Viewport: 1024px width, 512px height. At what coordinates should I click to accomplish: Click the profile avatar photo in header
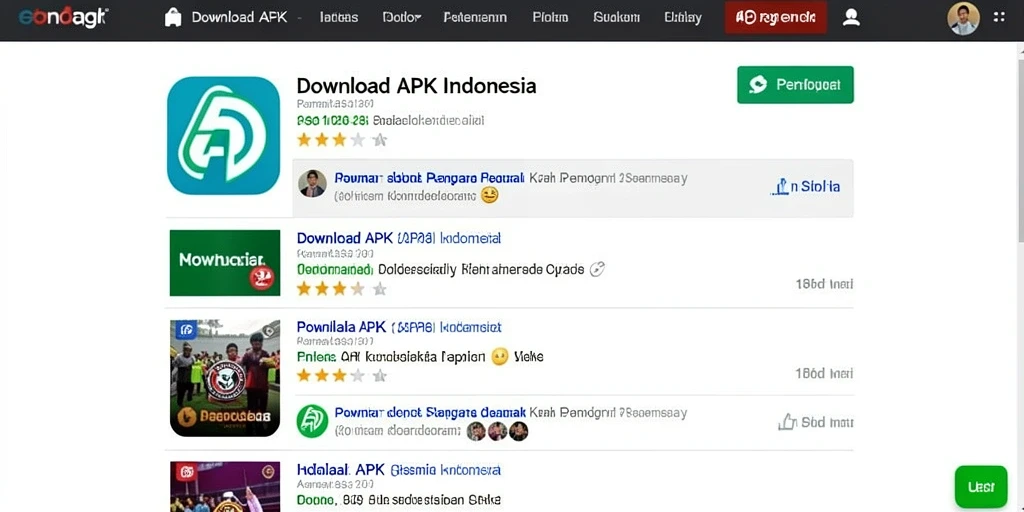coord(963,18)
